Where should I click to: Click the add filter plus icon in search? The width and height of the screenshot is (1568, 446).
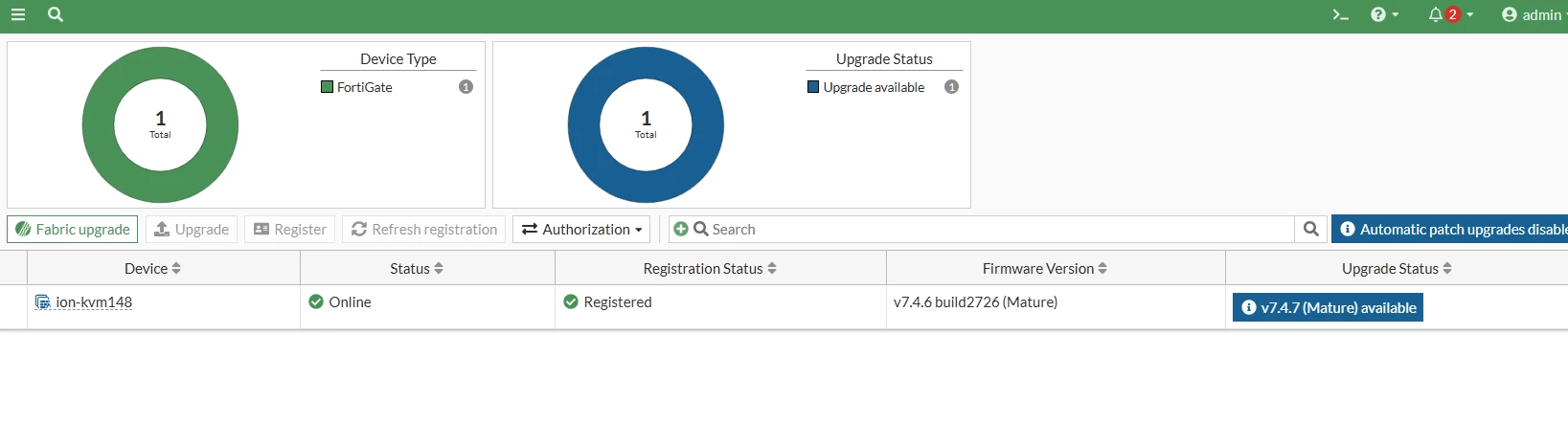point(680,229)
